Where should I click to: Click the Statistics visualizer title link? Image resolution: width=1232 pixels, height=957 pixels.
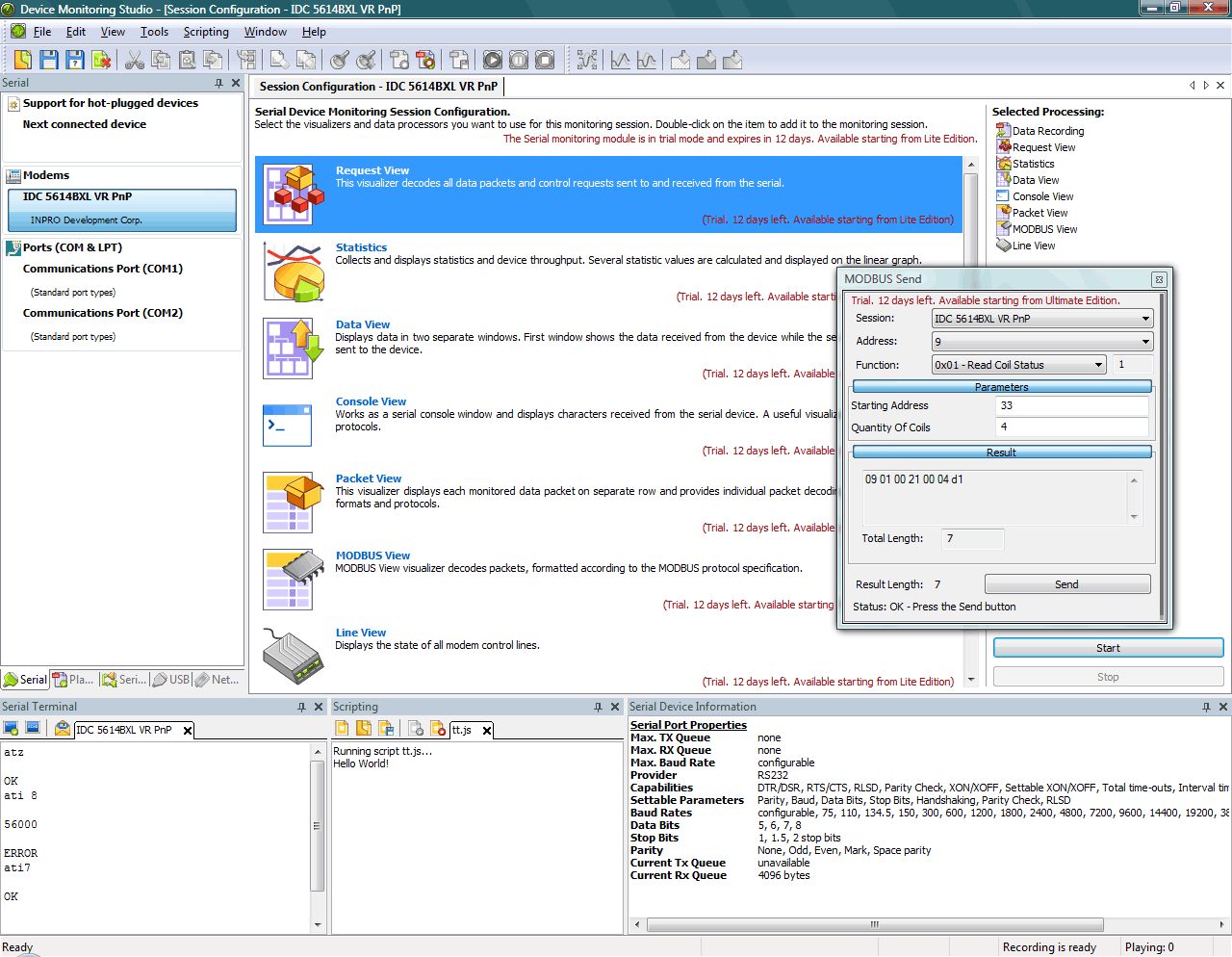361,247
